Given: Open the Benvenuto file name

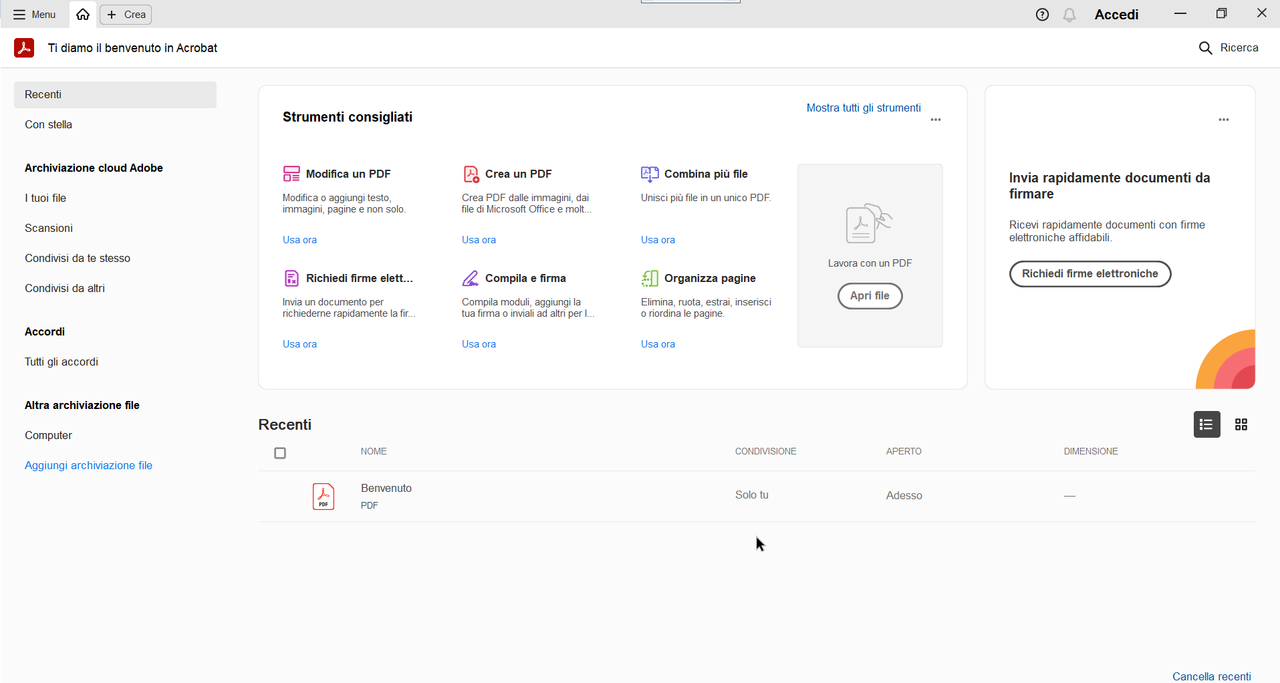Looking at the screenshot, I should click(386, 488).
